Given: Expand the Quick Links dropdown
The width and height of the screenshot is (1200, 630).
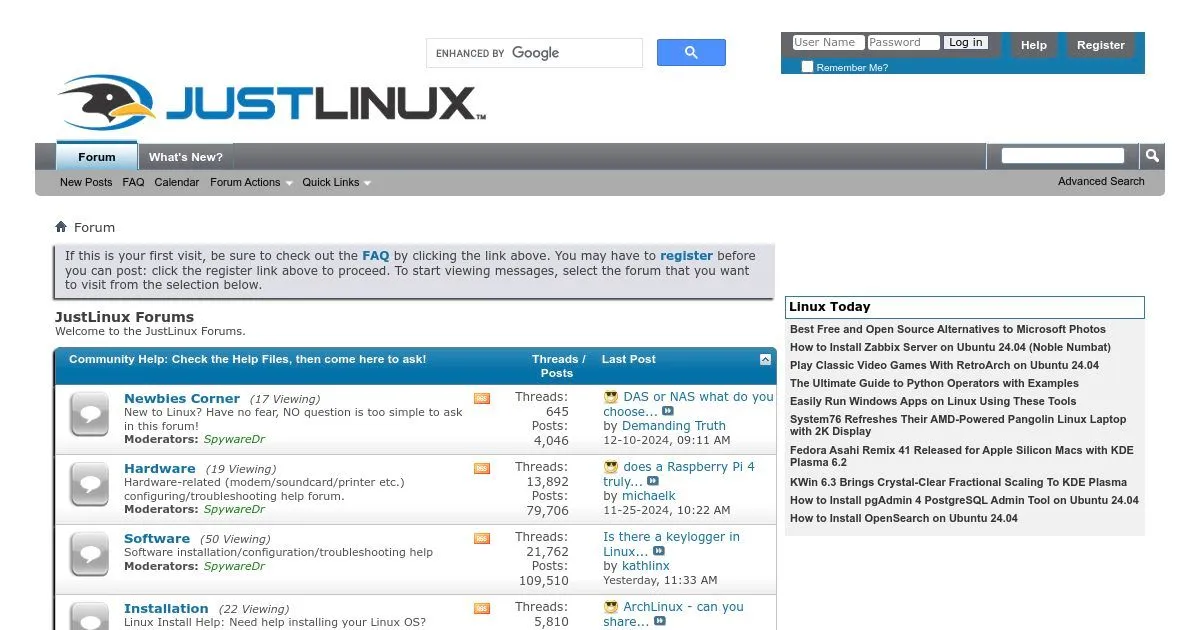Looking at the screenshot, I should [x=337, y=182].
